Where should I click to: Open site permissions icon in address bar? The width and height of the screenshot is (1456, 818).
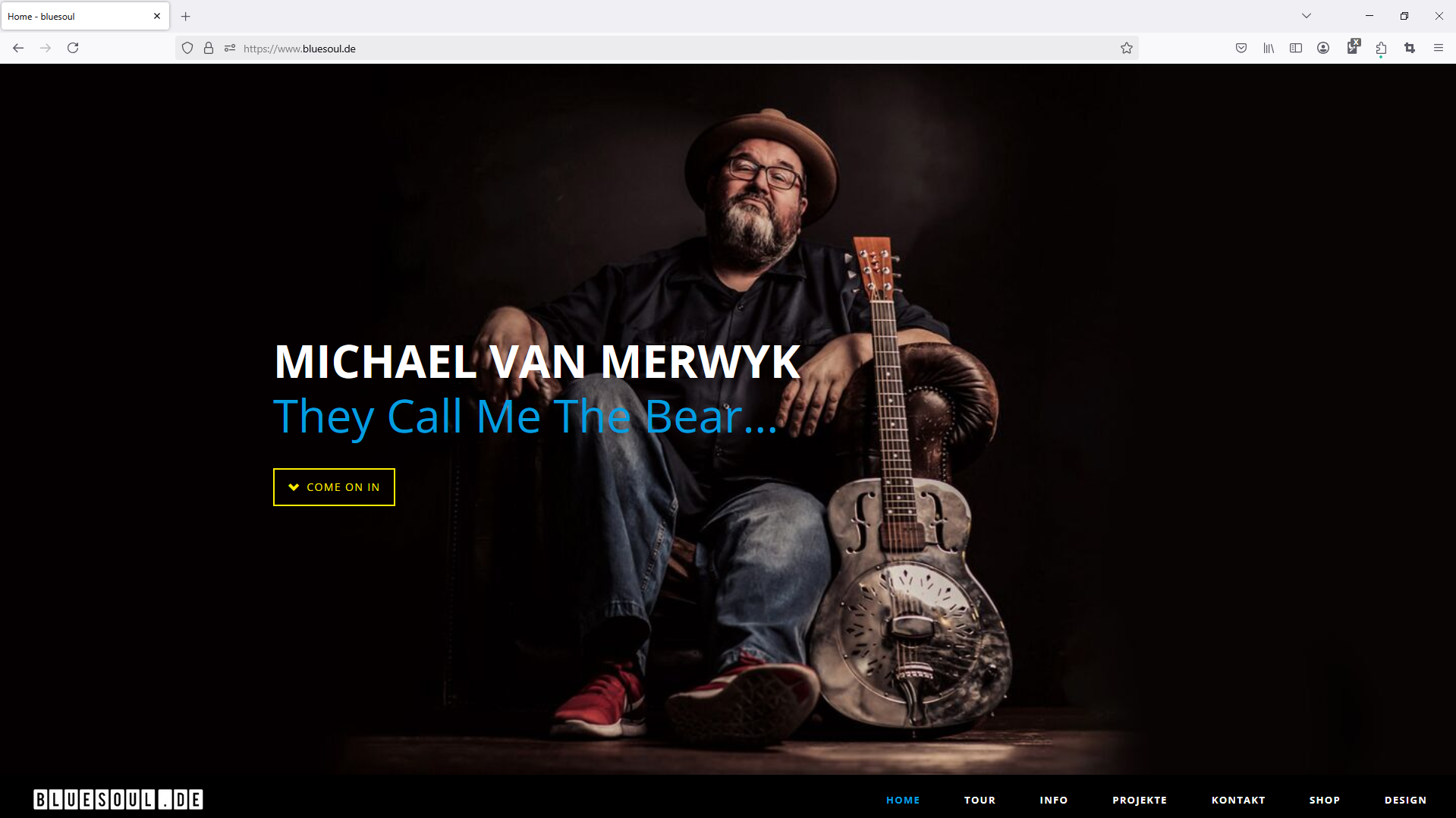click(230, 48)
